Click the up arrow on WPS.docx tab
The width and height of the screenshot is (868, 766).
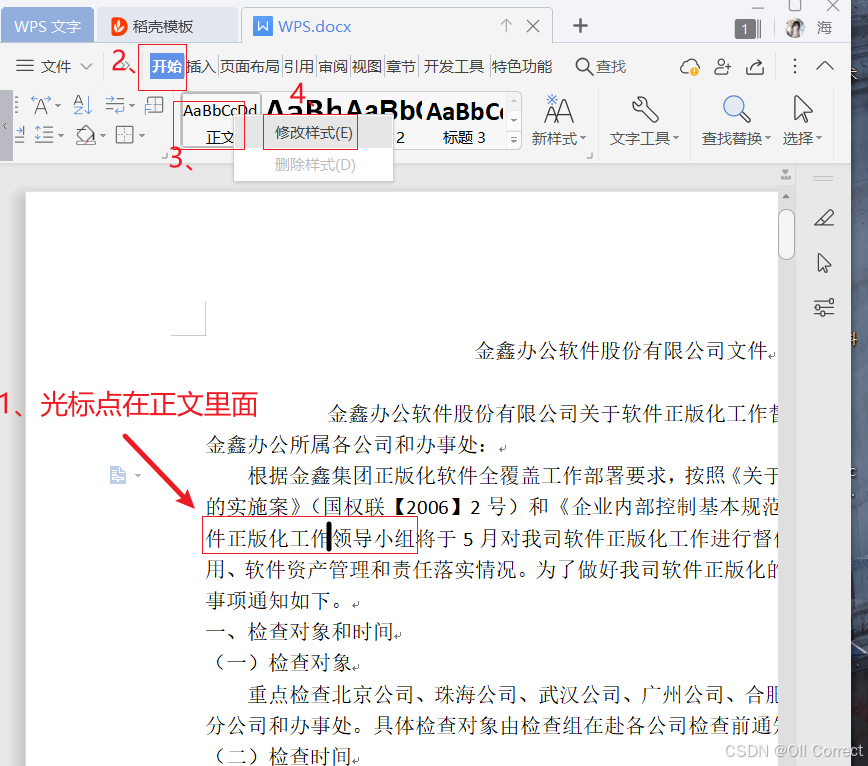click(506, 25)
